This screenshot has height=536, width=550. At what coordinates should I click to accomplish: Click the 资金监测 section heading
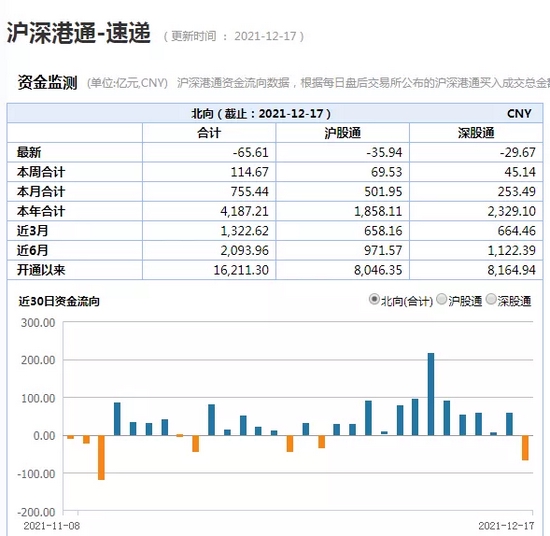coord(47,82)
